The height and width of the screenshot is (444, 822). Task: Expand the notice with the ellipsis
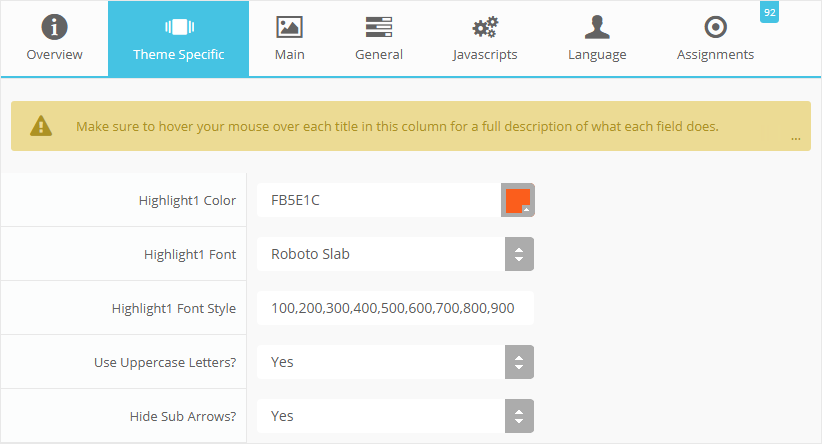coord(795,138)
